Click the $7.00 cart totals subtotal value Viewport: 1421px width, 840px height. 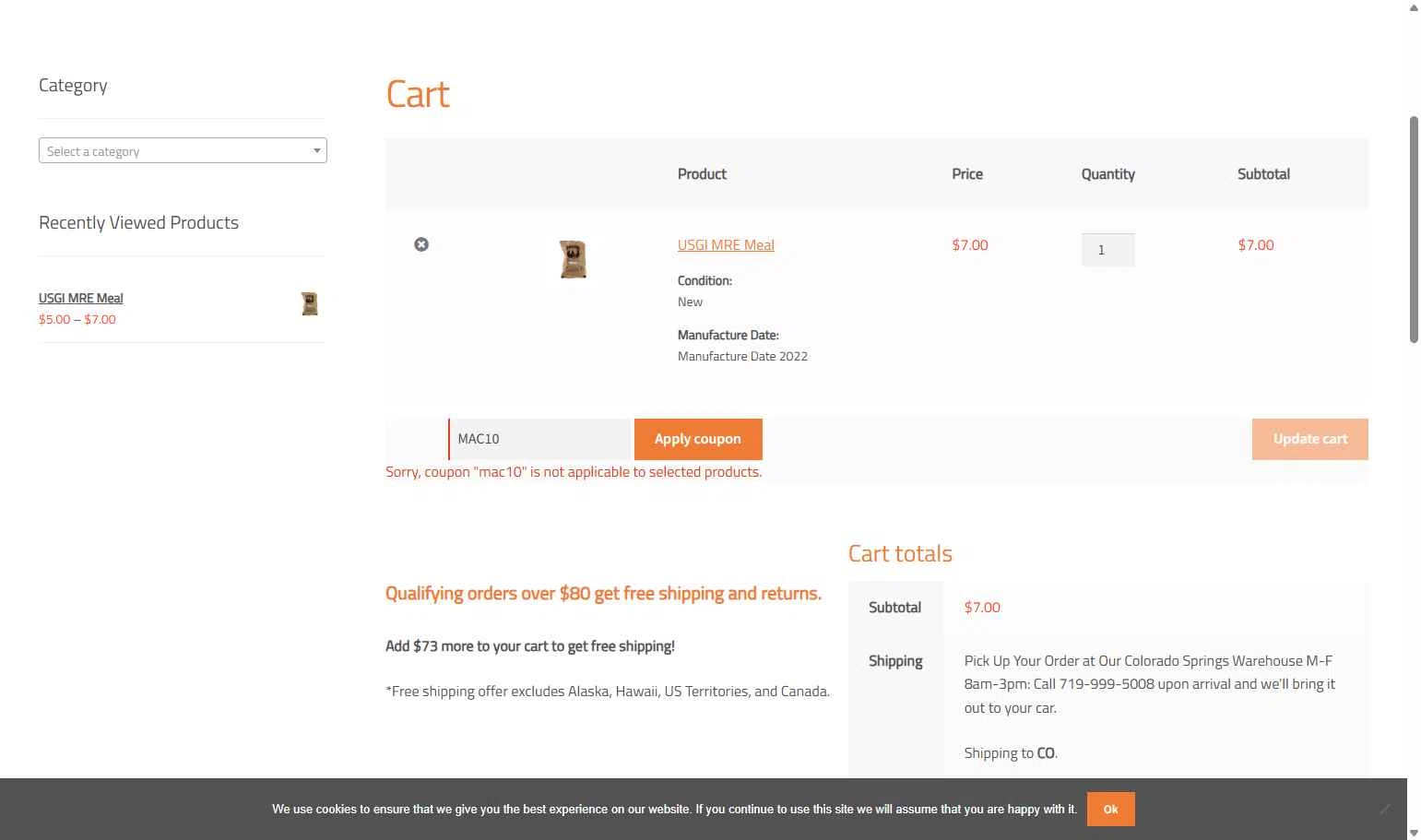click(x=982, y=607)
